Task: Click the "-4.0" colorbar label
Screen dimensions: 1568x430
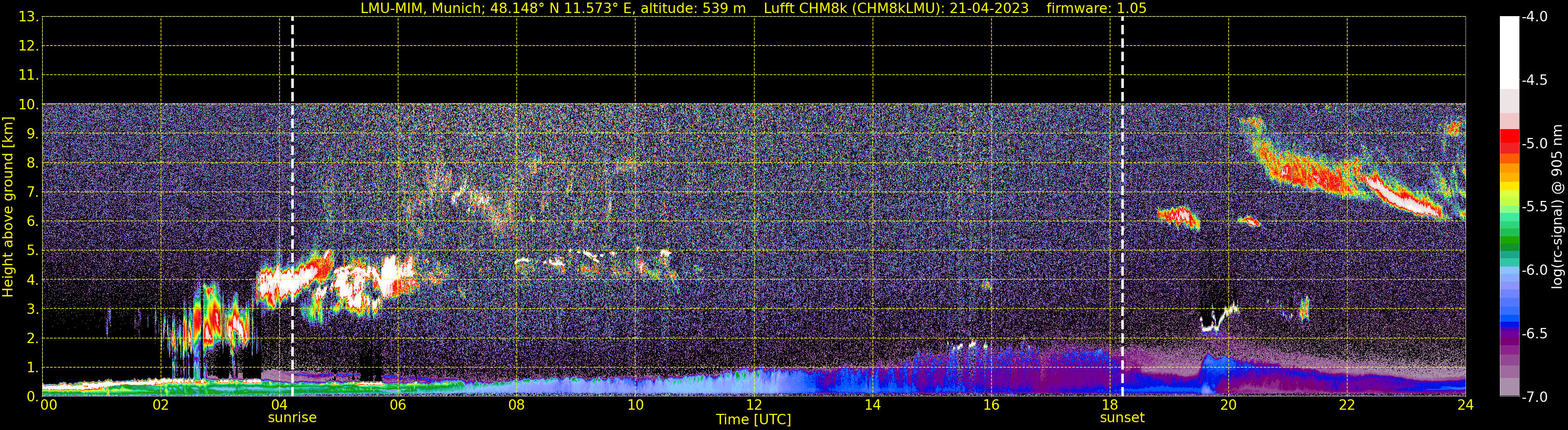Action: 1535,17
